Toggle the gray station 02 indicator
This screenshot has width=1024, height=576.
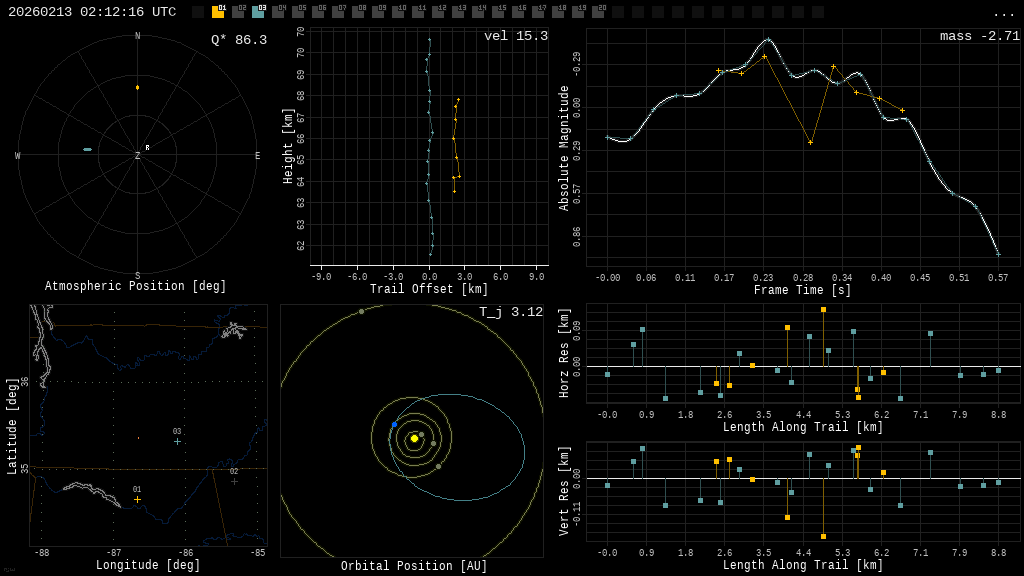(x=238, y=12)
